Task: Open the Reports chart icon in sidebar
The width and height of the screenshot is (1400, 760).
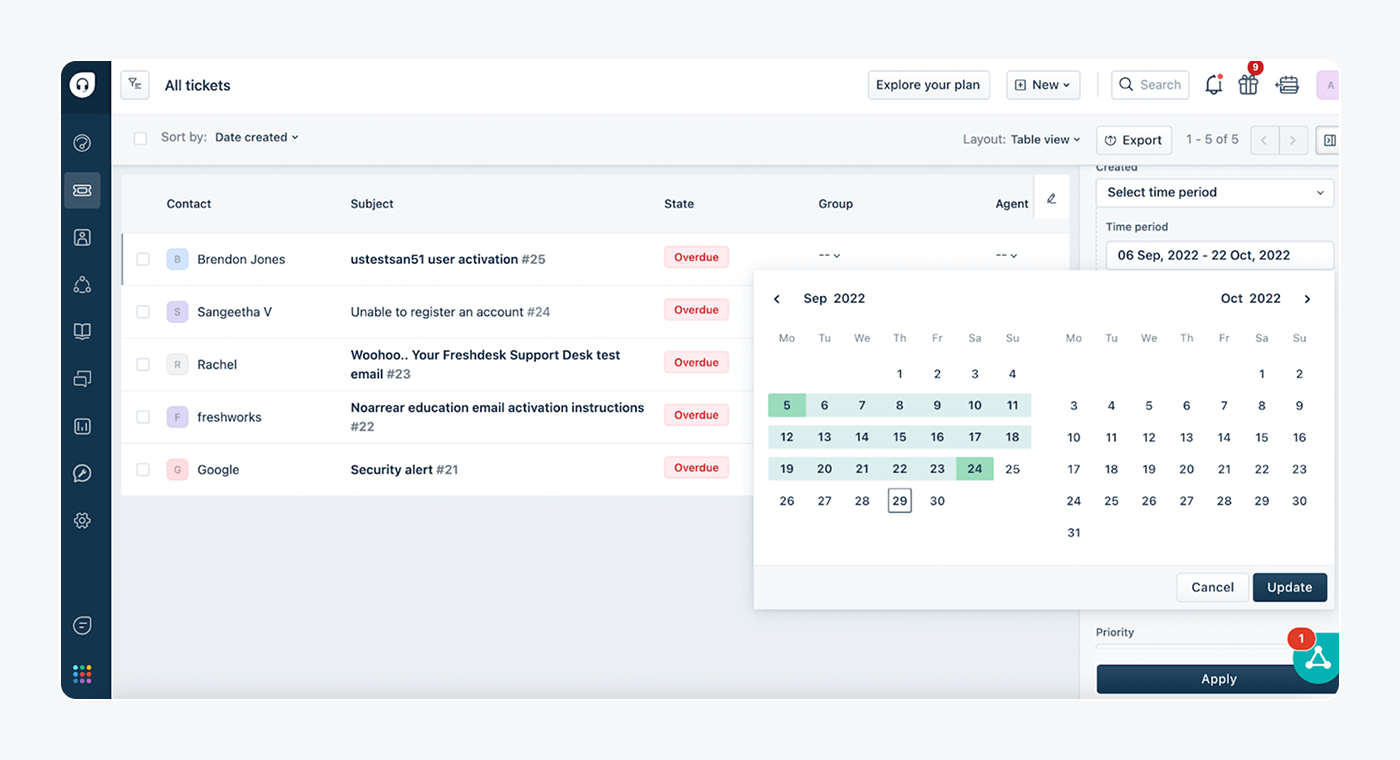Action: [x=82, y=426]
